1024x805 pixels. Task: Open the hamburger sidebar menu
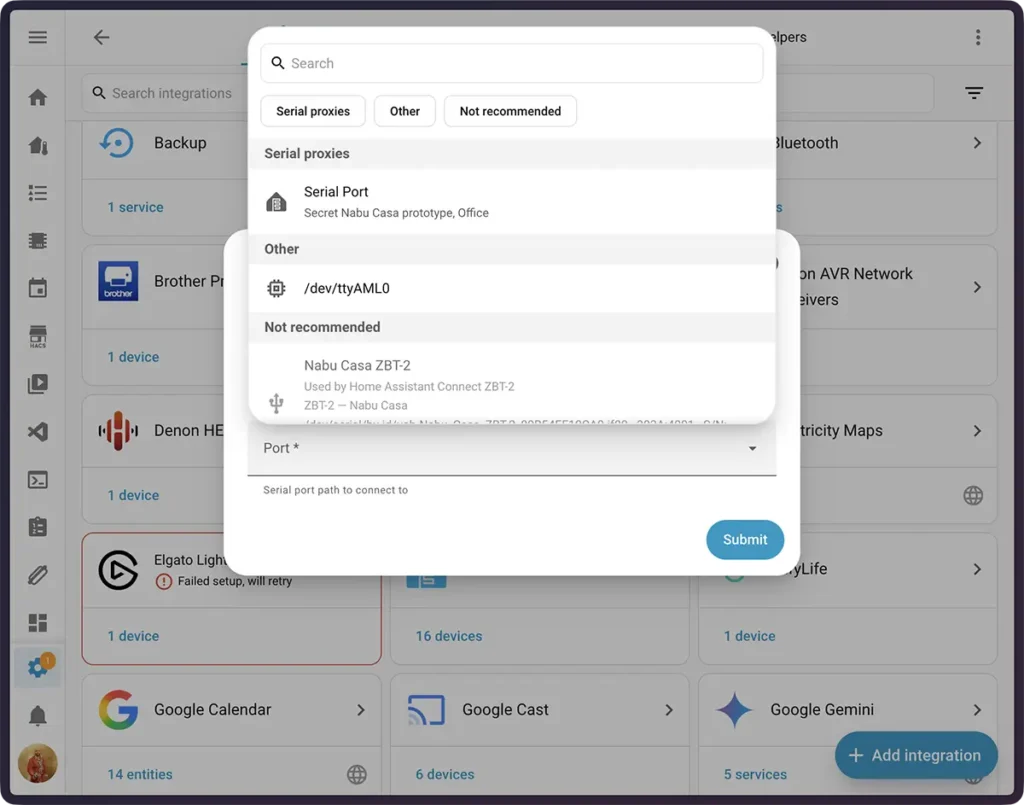(x=37, y=37)
